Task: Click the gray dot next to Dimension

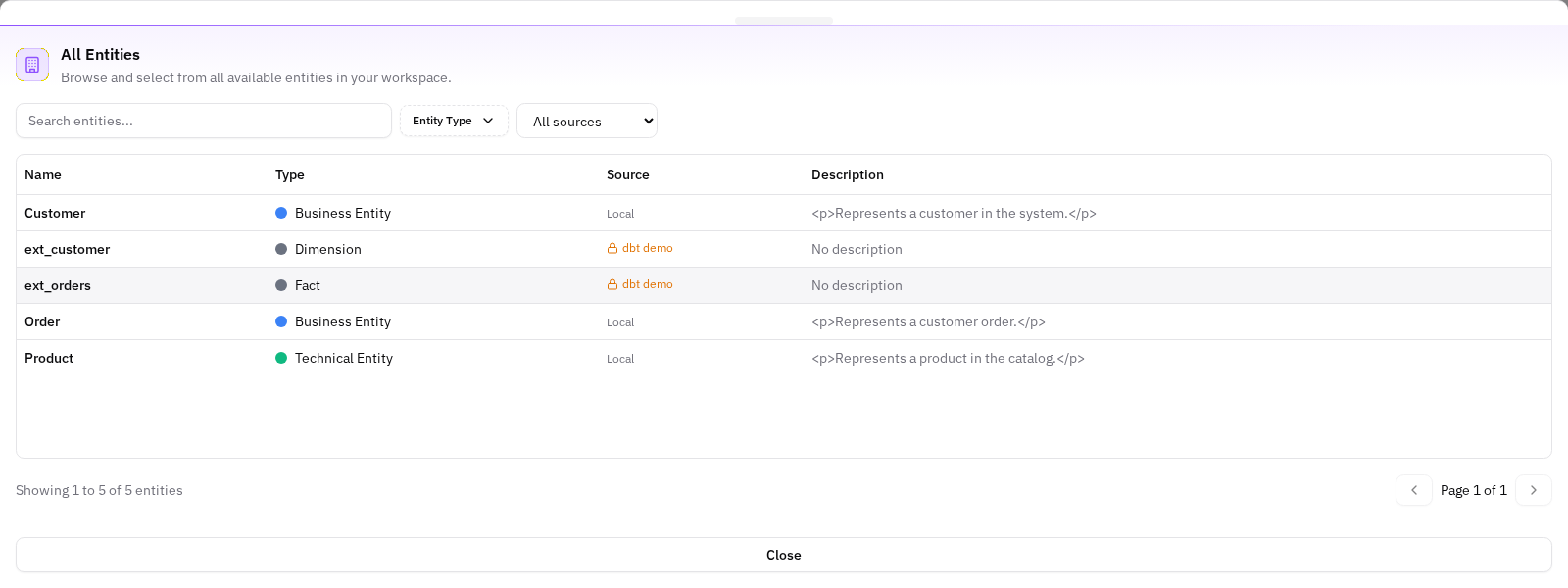Action: click(x=281, y=249)
